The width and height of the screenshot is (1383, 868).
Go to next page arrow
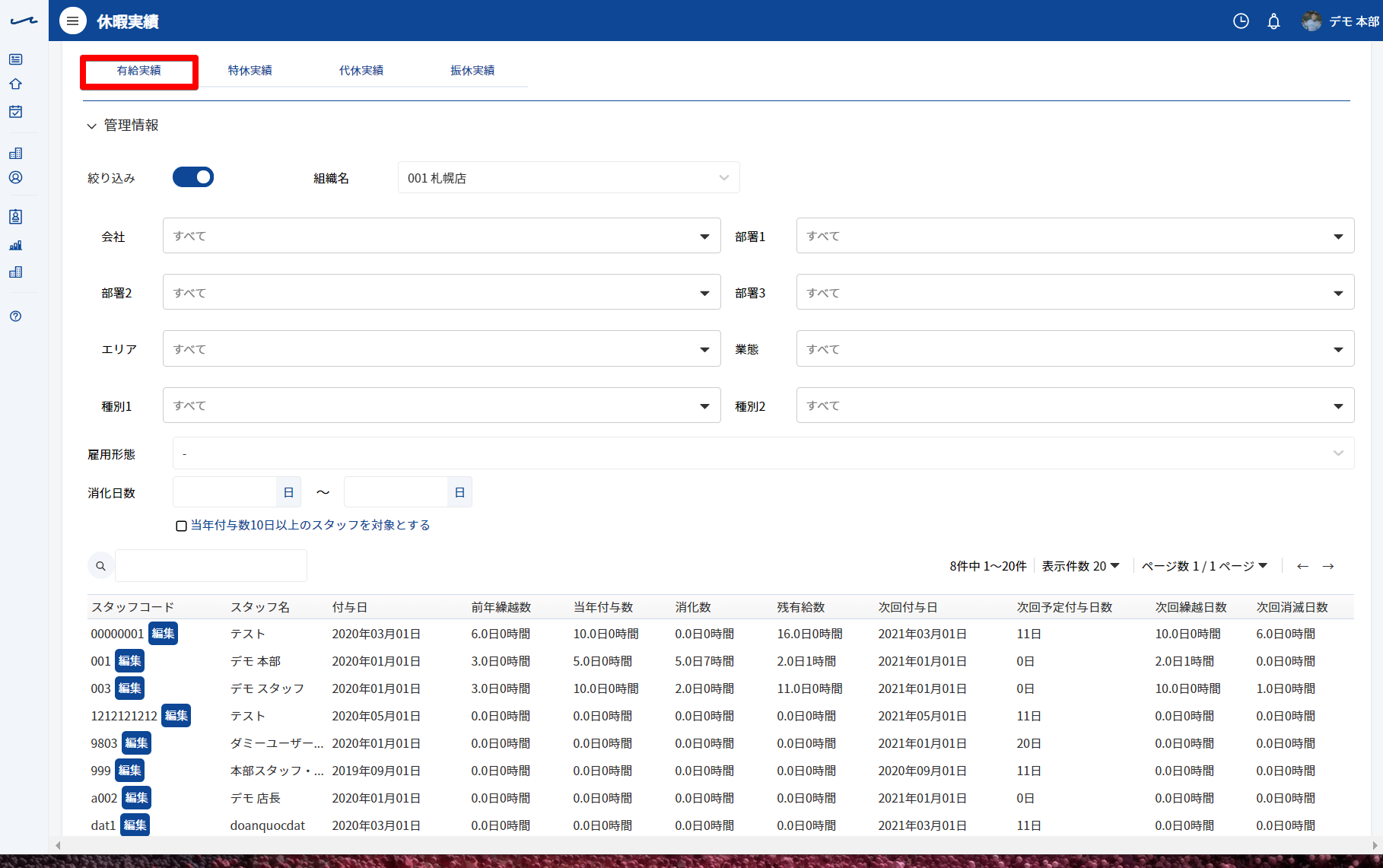click(x=1328, y=566)
